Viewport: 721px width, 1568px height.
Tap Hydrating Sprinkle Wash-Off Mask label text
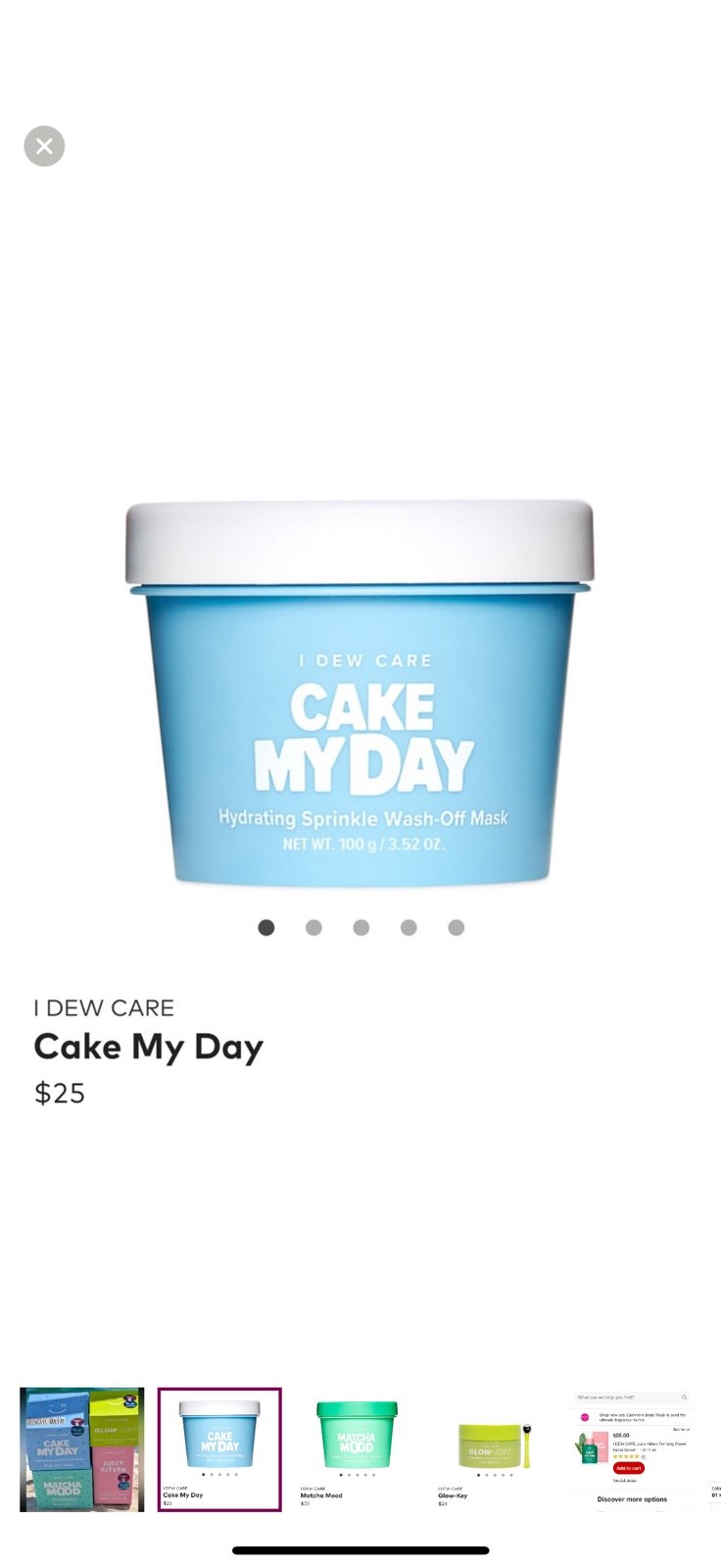point(362,817)
